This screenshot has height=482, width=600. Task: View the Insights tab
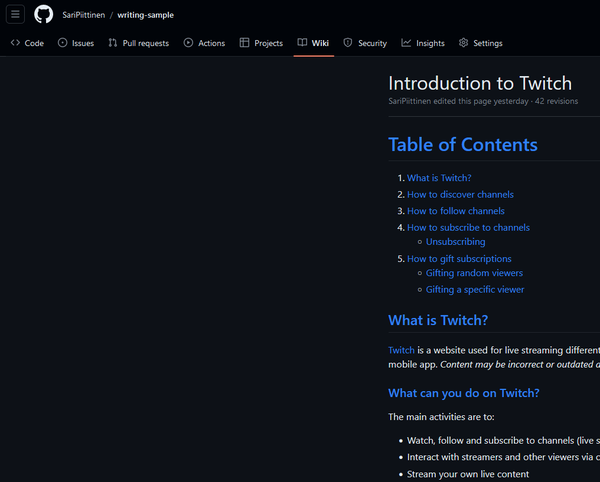tap(423, 43)
